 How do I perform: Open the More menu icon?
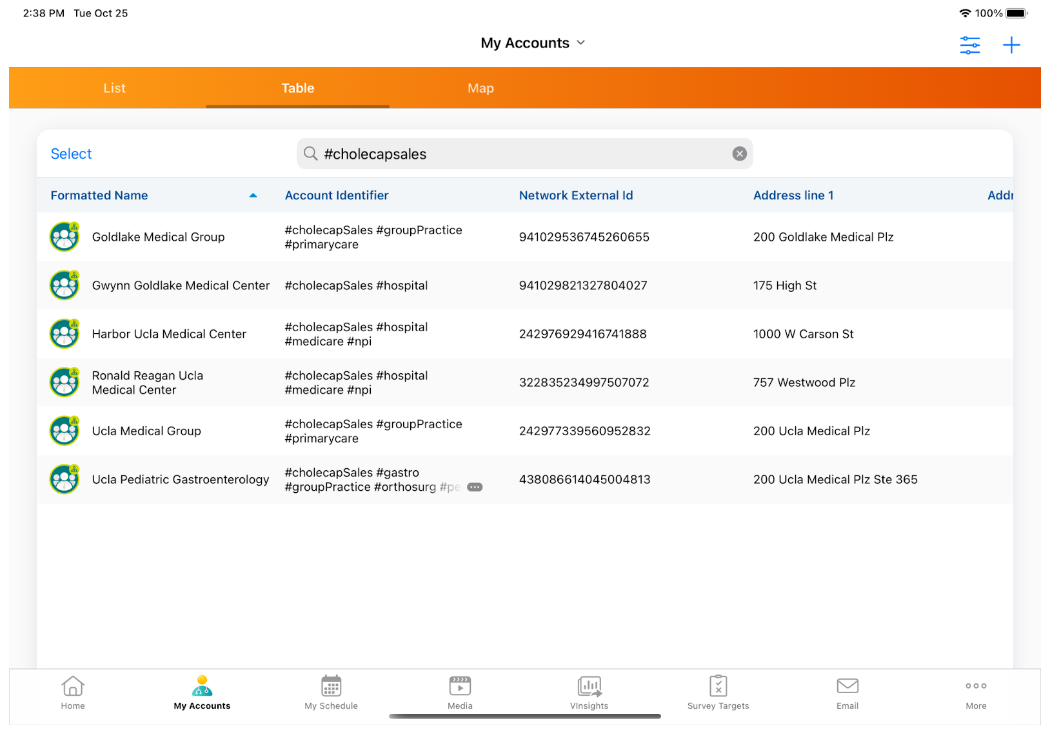click(x=976, y=686)
